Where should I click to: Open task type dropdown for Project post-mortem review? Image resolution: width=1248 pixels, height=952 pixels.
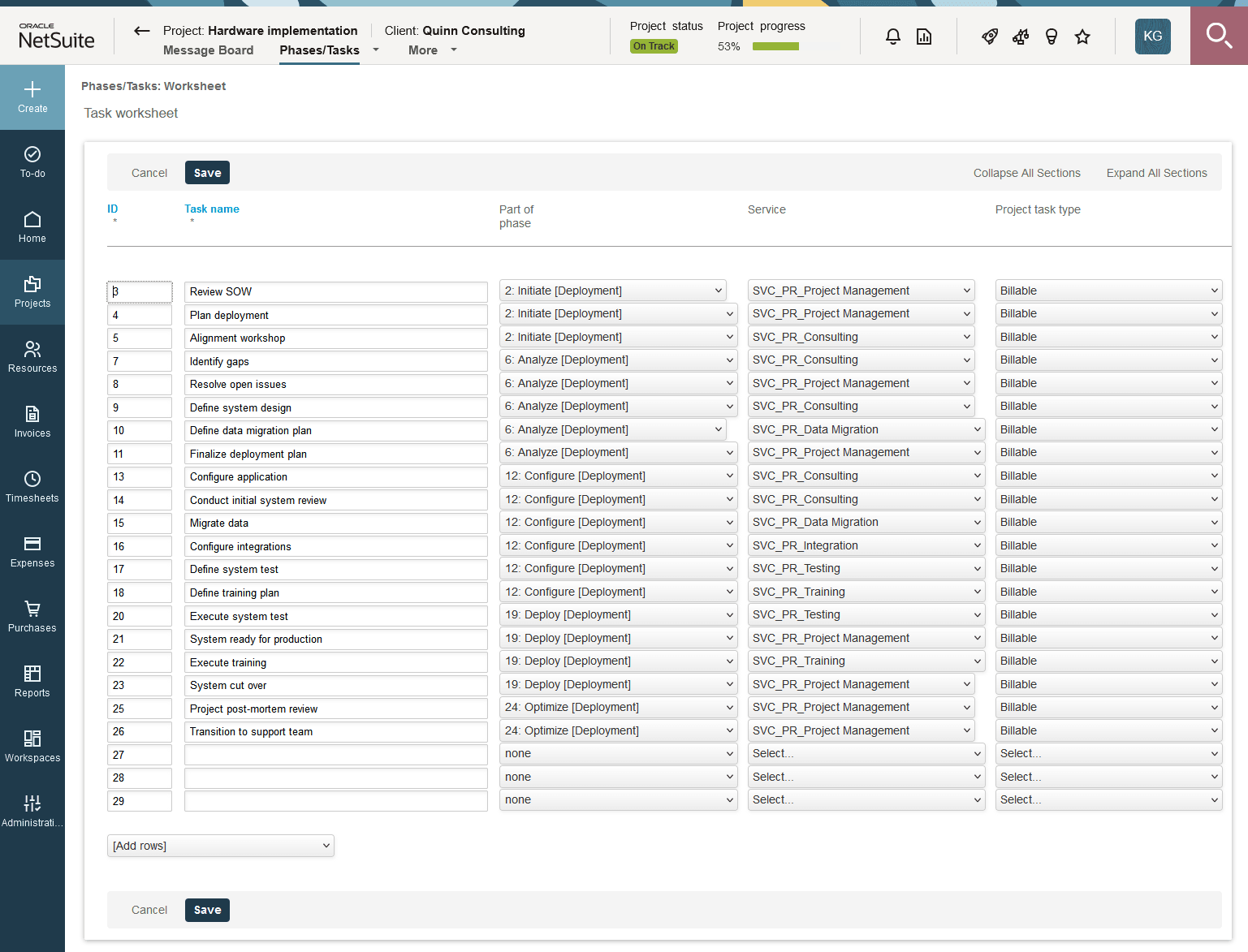(x=1108, y=707)
